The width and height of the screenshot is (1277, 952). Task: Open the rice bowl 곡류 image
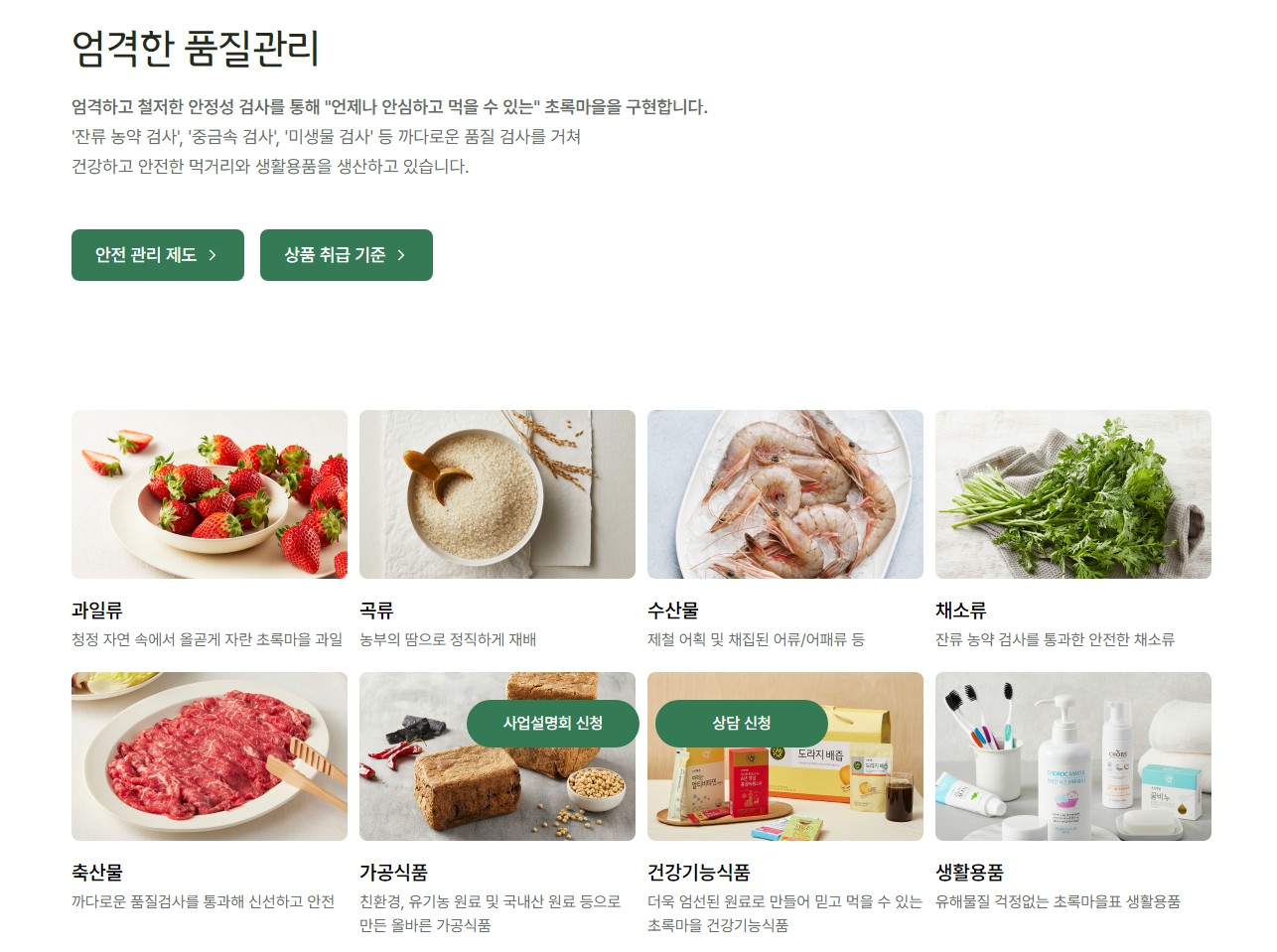[497, 494]
